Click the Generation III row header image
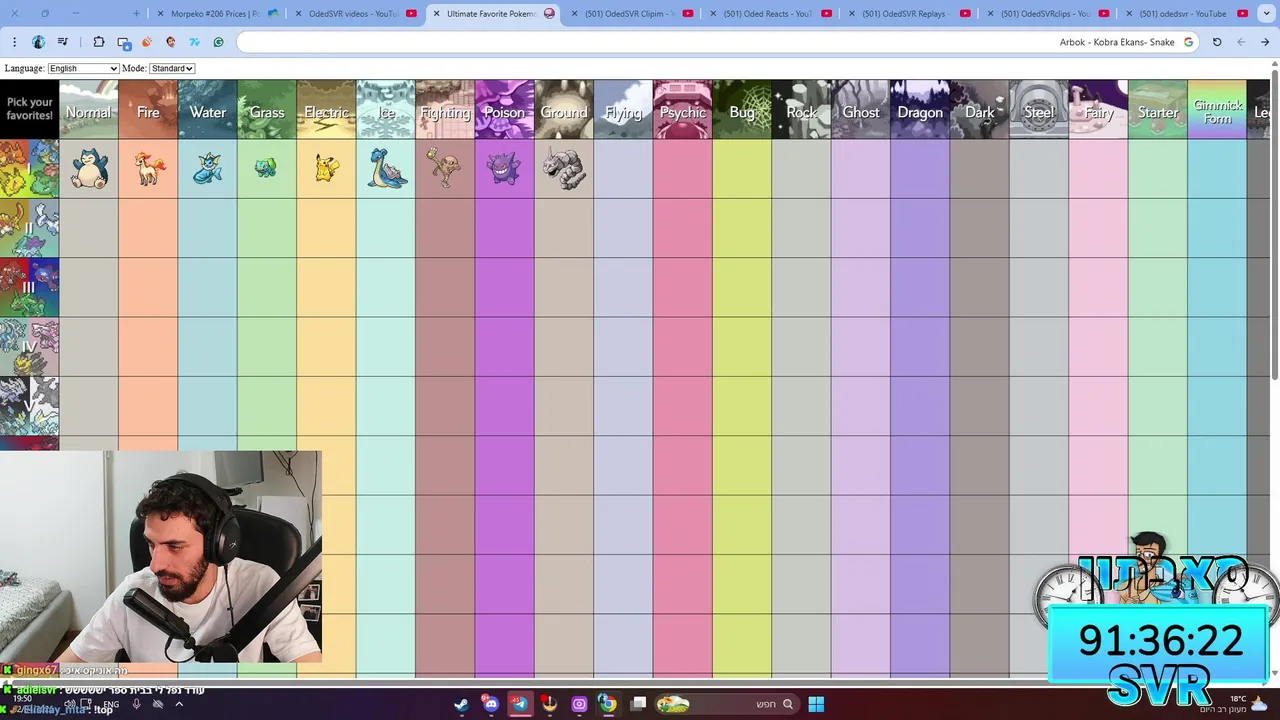 click(29, 287)
